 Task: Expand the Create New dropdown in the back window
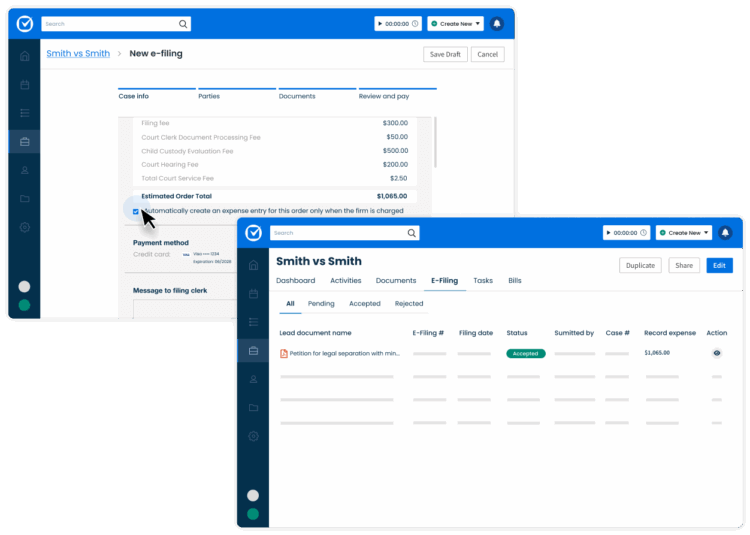pyautogui.click(x=455, y=23)
